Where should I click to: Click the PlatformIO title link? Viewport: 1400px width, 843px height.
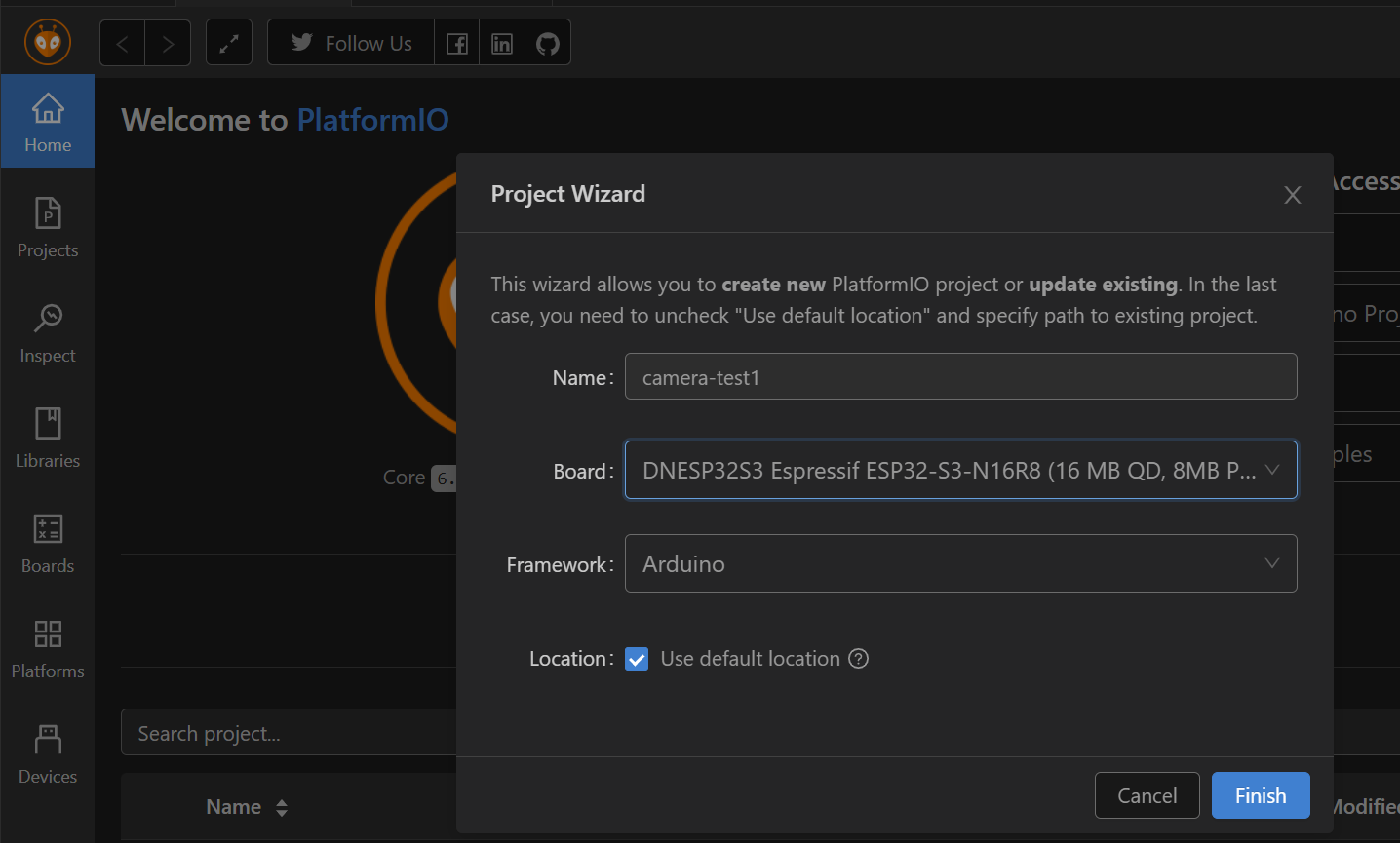(x=372, y=120)
